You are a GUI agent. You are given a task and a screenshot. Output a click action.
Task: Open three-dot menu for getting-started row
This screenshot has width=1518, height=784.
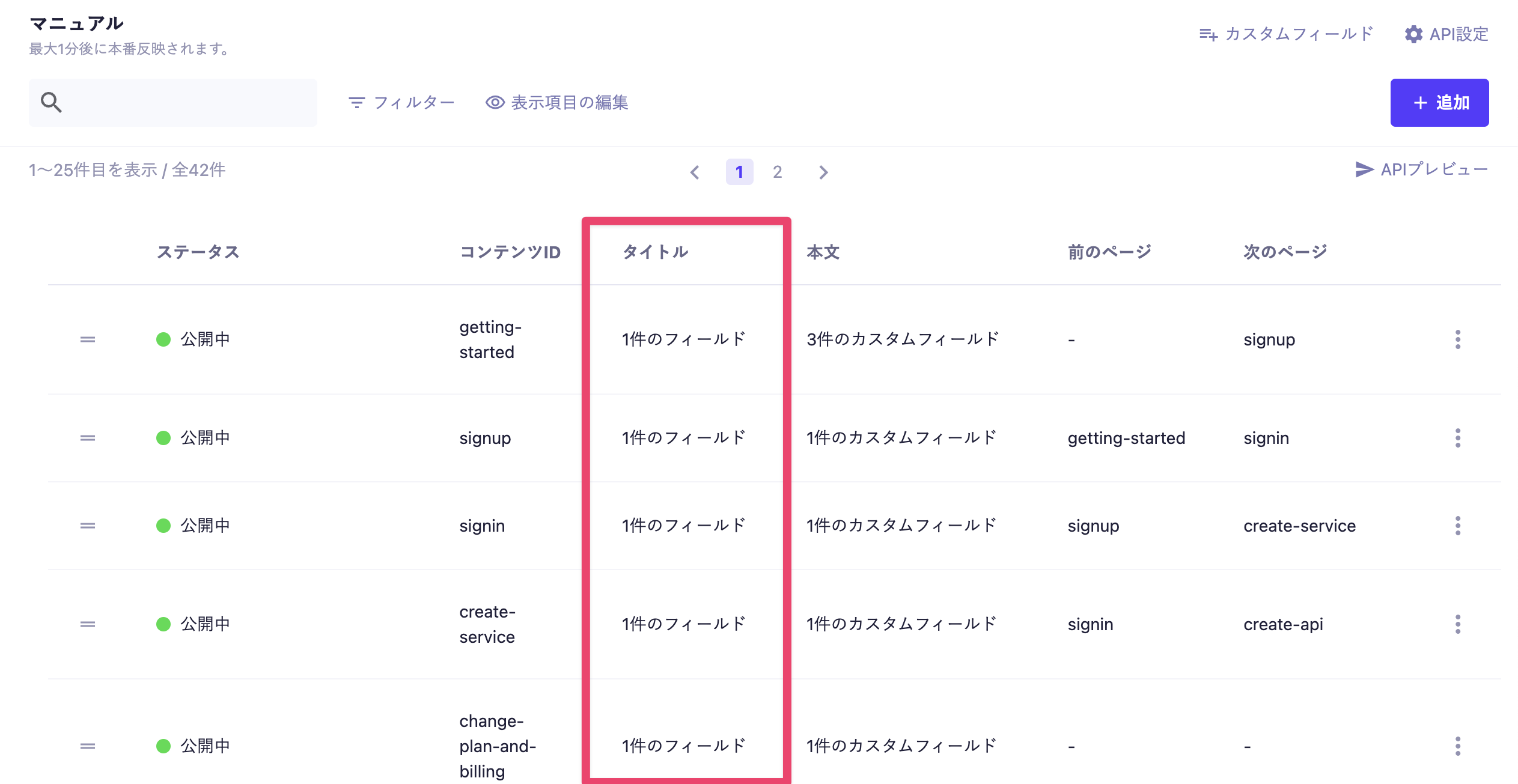(1457, 339)
